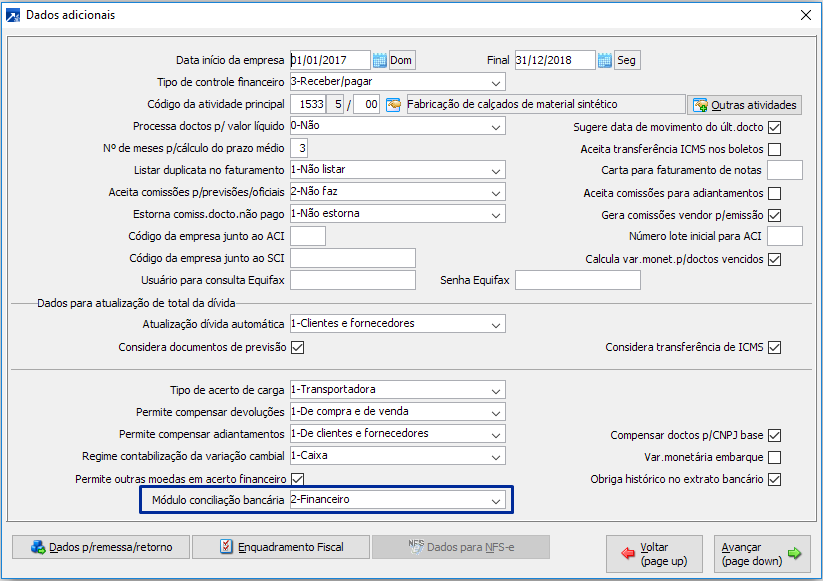Go back with Voltar (page up)
Screen dimensions: 823x581
[654, 554]
